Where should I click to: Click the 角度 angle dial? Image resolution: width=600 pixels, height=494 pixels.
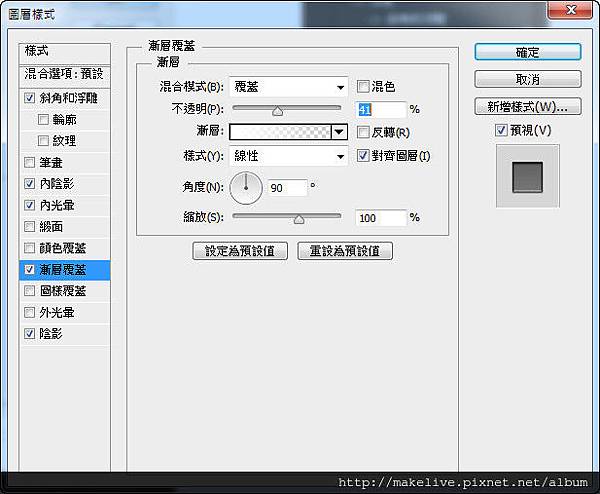pos(246,188)
